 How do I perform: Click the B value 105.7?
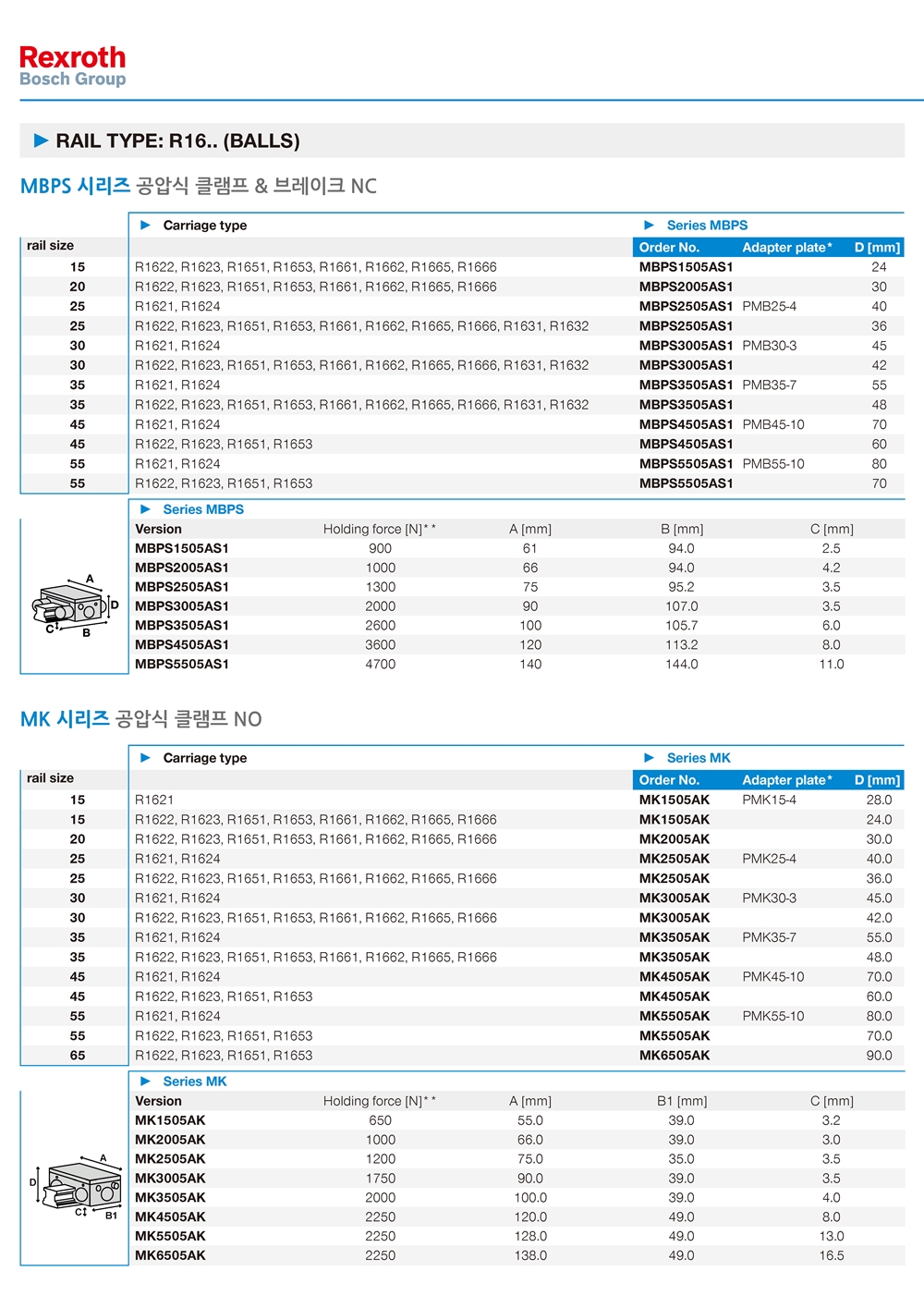pyautogui.click(x=682, y=626)
